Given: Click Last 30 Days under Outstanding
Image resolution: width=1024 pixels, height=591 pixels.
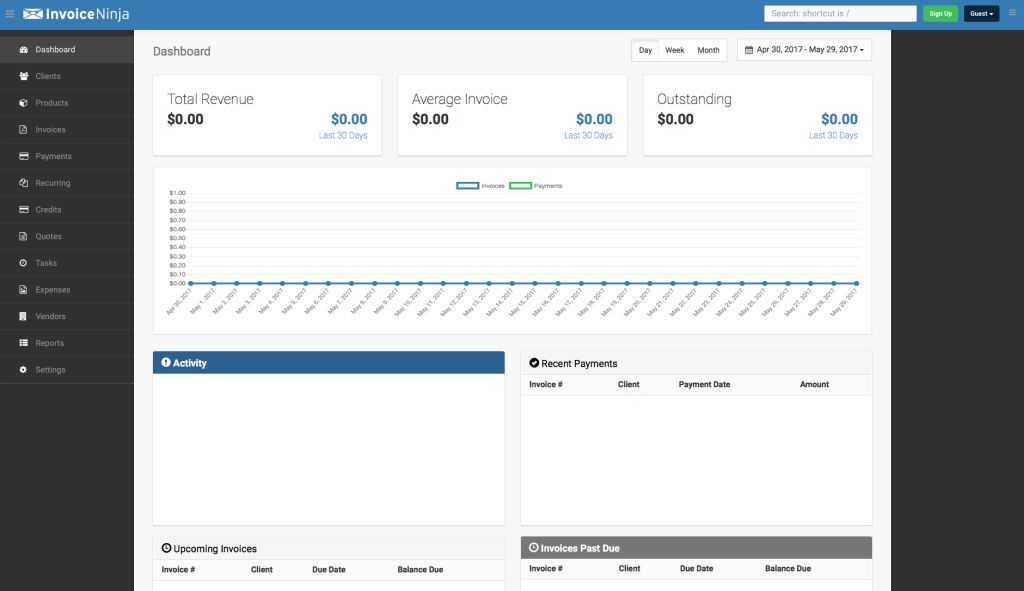Looking at the screenshot, I should point(833,136).
